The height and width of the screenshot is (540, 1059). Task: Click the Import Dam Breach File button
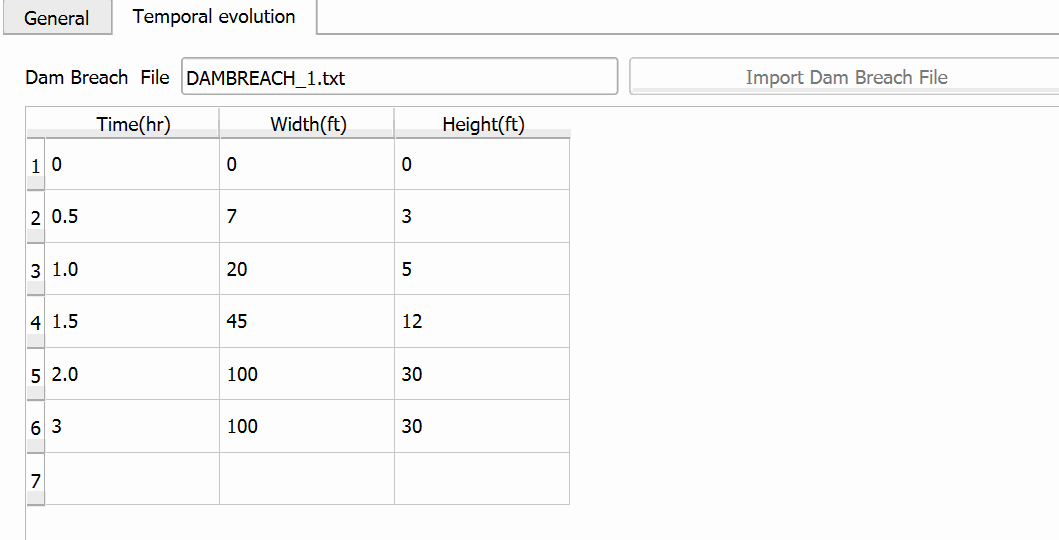[845, 77]
